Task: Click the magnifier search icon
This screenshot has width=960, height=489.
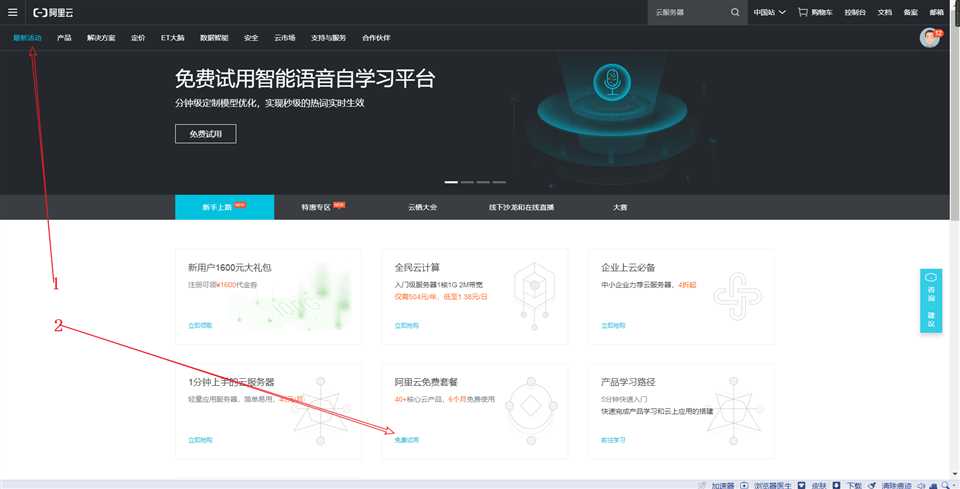Action: tap(735, 12)
